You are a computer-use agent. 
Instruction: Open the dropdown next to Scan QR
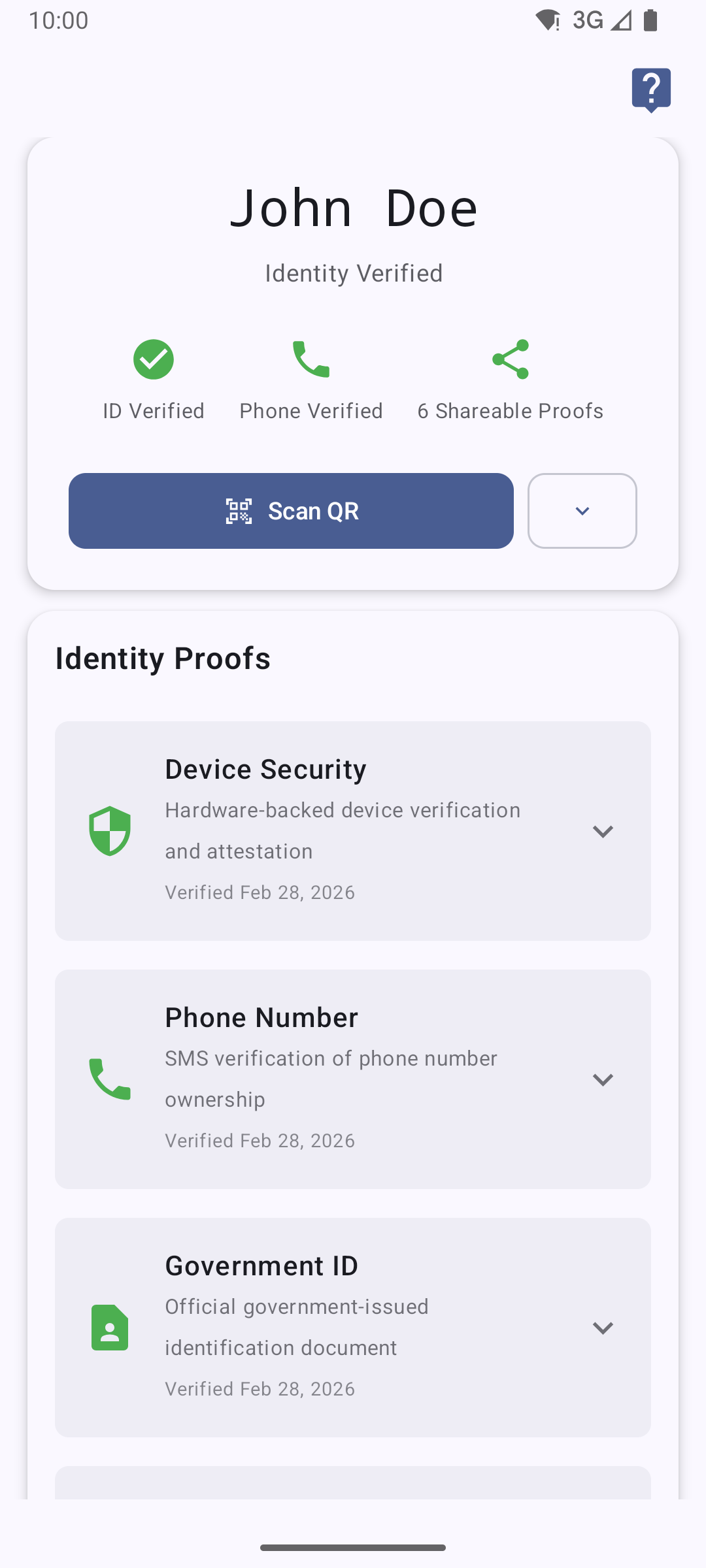(582, 511)
